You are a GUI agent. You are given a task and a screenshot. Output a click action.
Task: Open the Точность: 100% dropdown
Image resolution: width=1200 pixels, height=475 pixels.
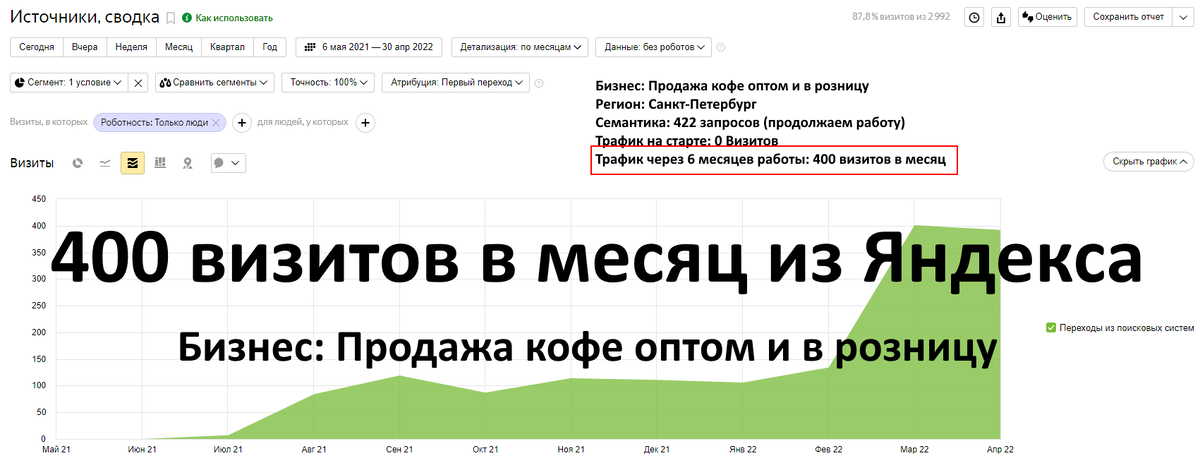pyautogui.click(x=328, y=83)
